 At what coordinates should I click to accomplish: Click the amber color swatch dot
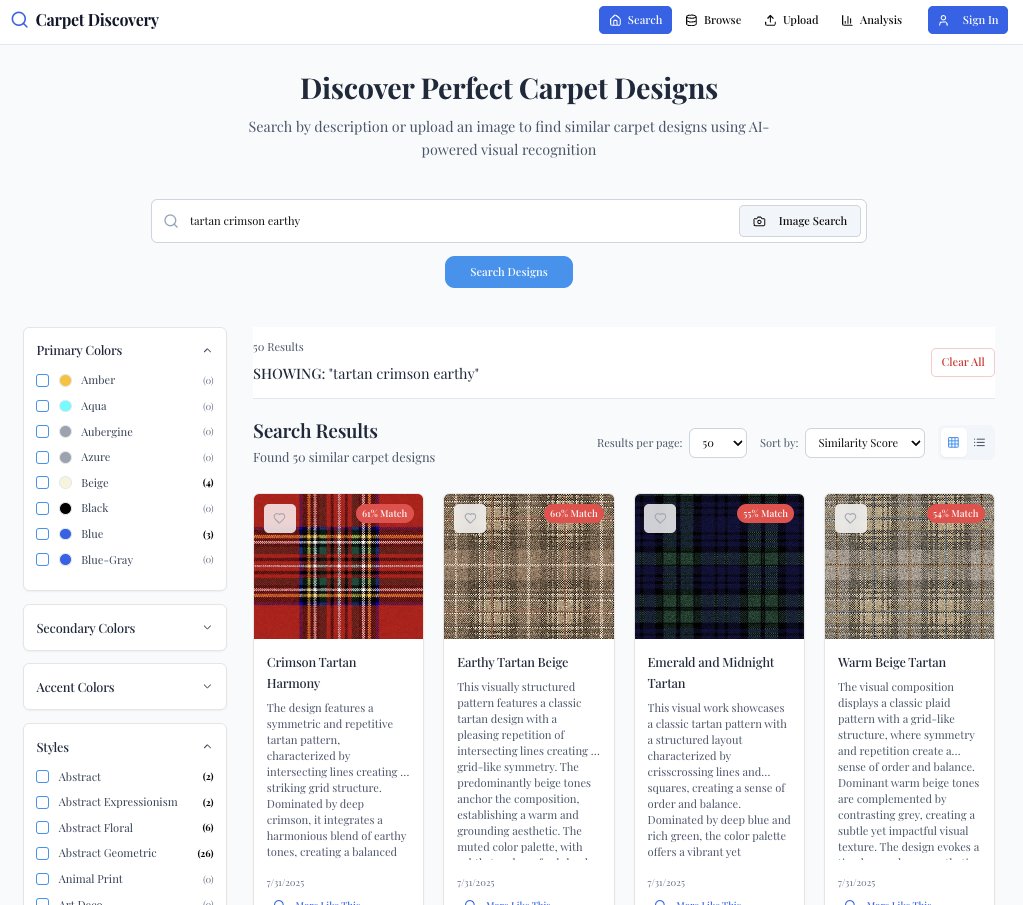coord(65,380)
